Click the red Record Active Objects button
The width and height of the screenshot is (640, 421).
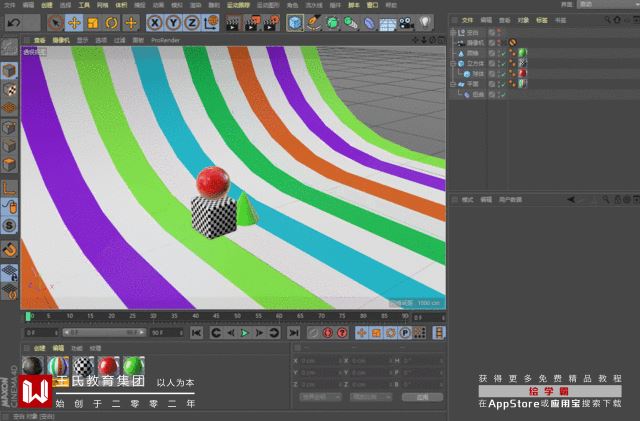tap(327, 333)
